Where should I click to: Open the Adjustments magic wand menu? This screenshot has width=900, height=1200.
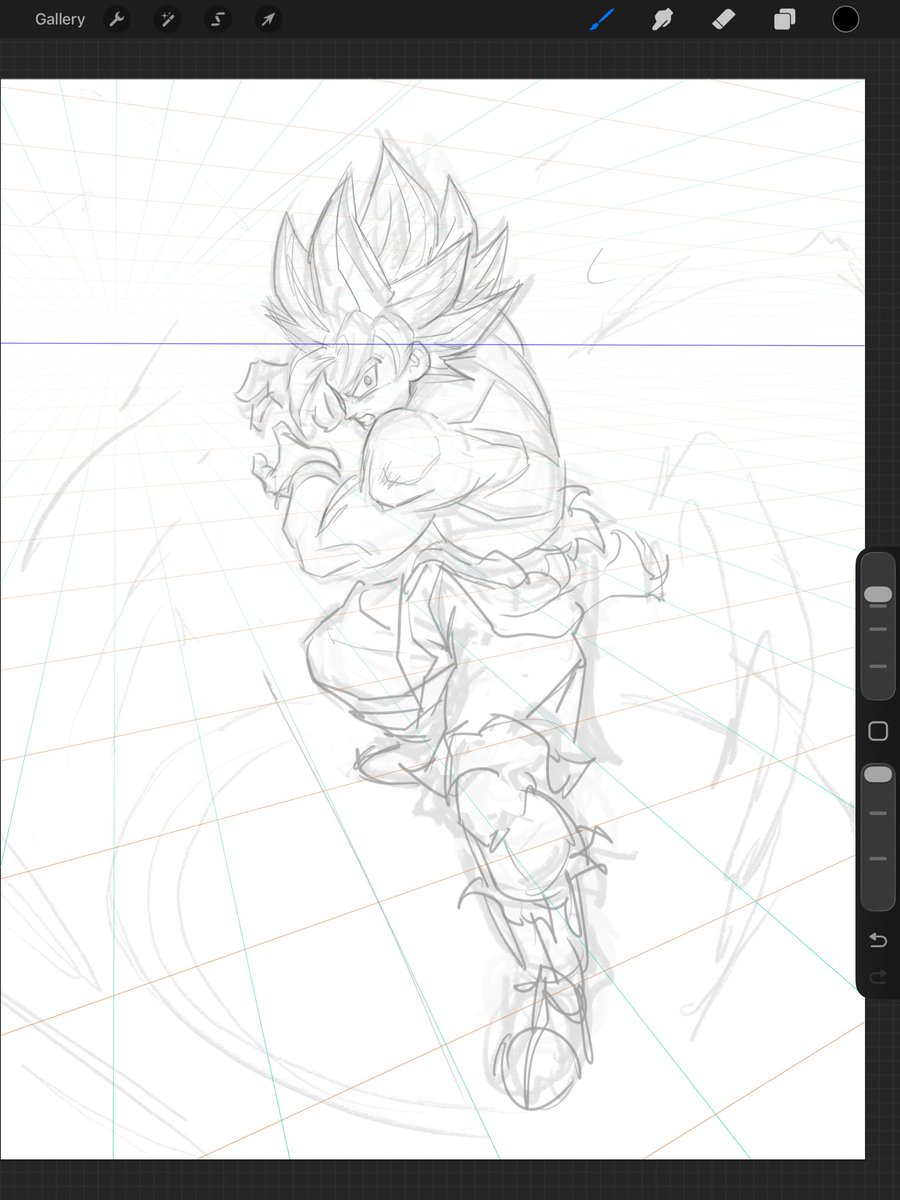(167, 19)
